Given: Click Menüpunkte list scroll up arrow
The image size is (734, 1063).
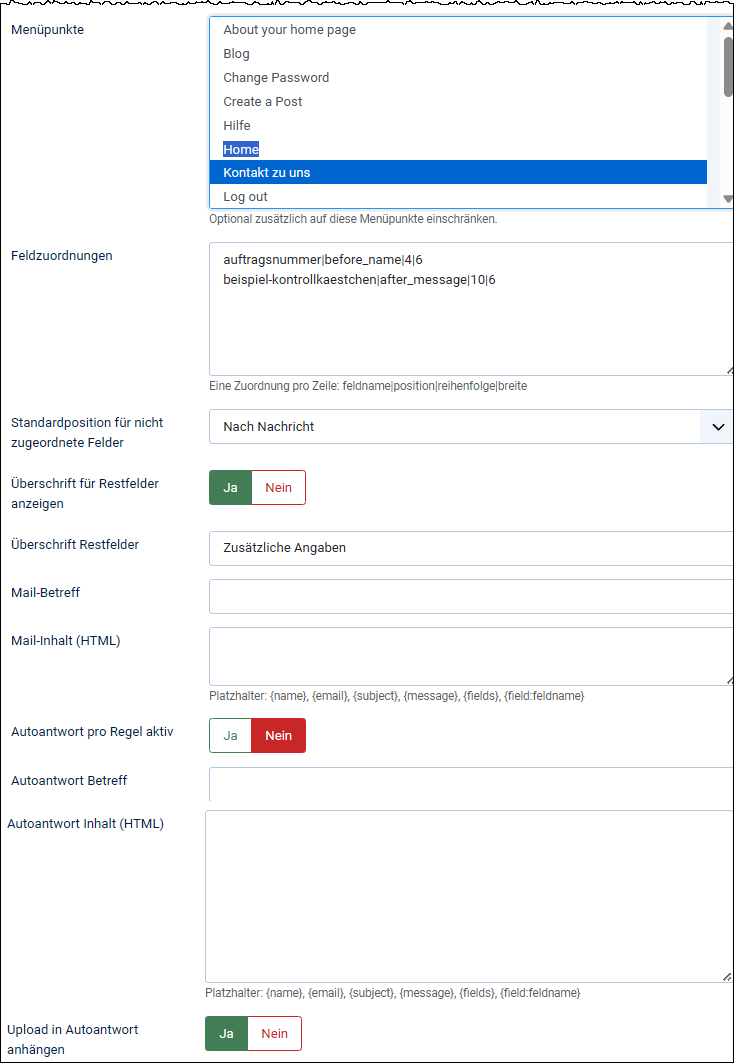Looking at the screenshot, I should (728, 25).
